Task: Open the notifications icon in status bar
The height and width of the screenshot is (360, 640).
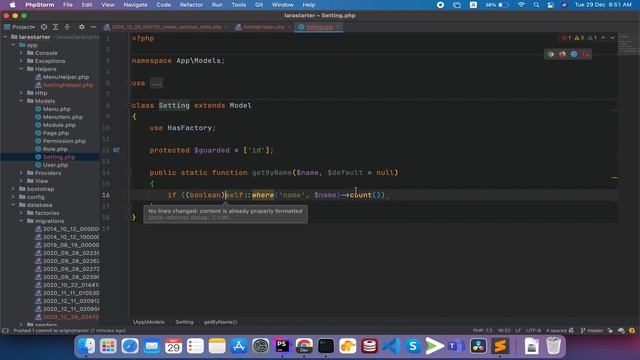Action: click(632, 331)
